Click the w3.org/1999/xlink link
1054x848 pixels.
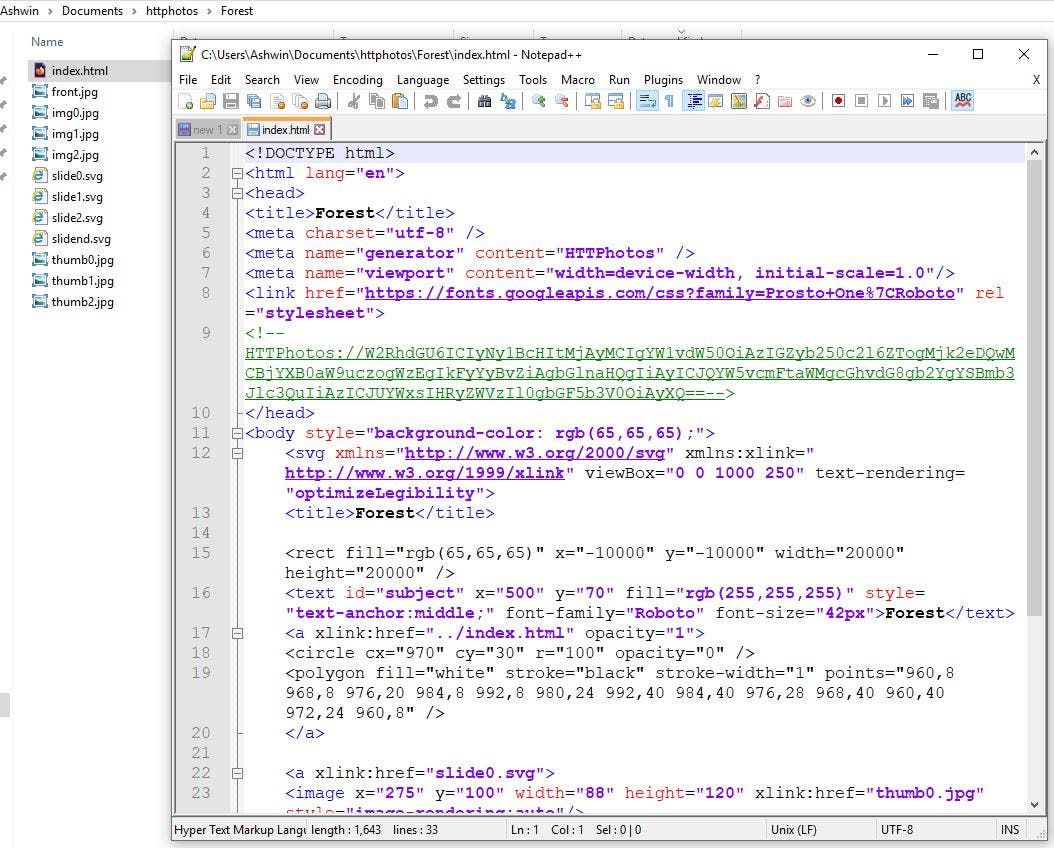(424, 473)
